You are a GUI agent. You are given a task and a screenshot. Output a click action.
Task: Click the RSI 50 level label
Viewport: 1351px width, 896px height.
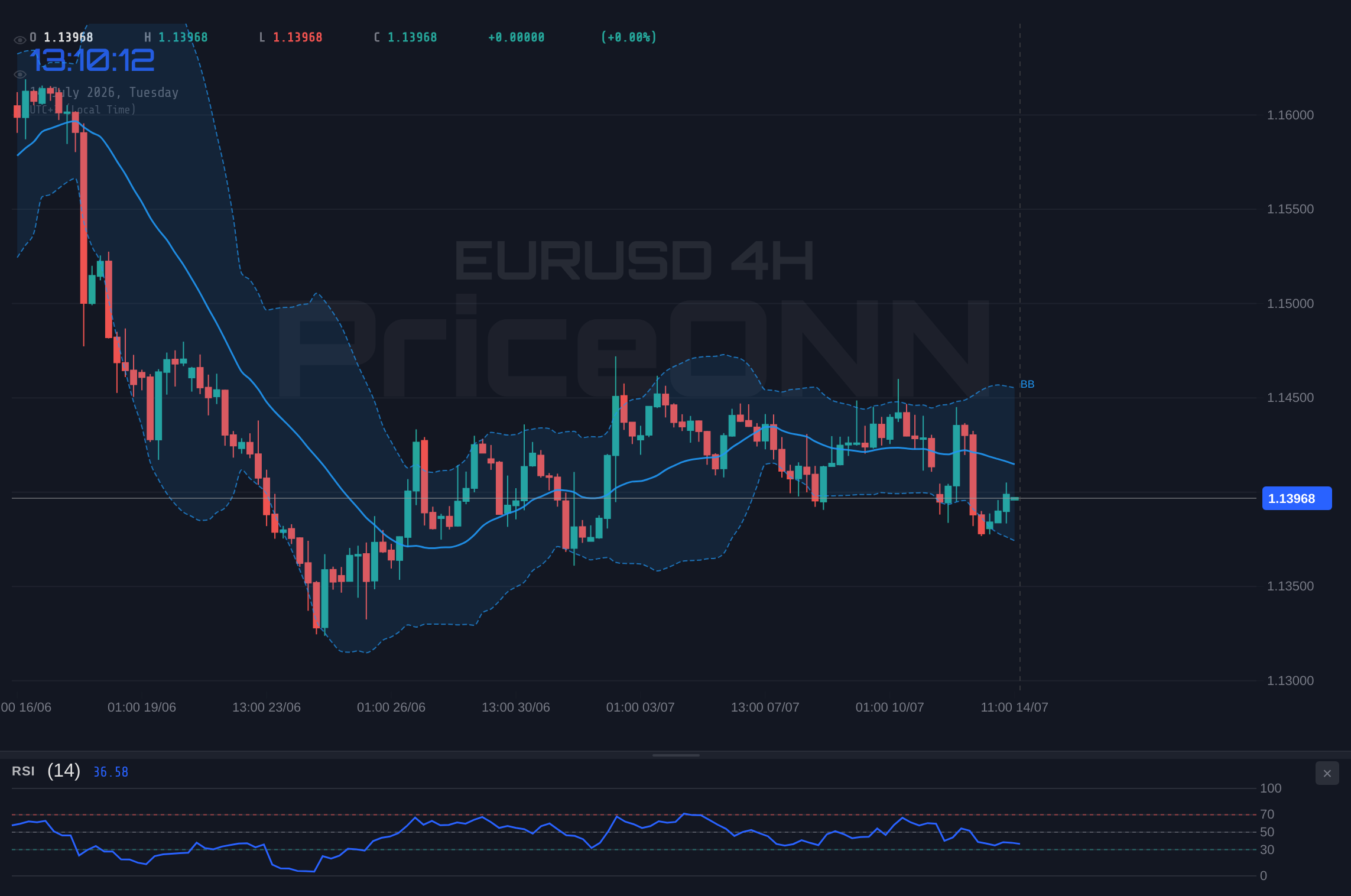[x=1267, y=832]
